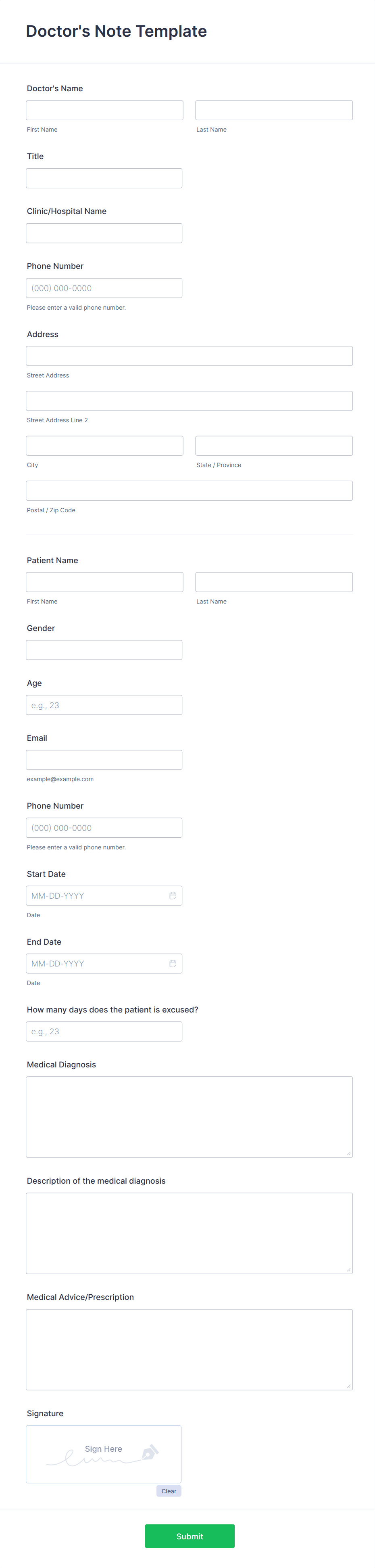Click the State / Province field
Viewport: 375px width, 1568px height.
pos(273,445)
